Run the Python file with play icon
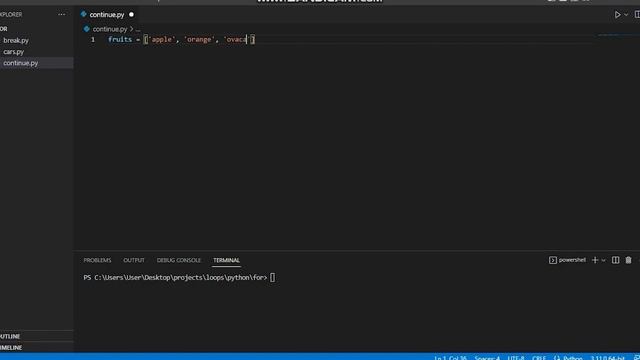The height and width of the screenshot is (360, 640). (617, 15)
